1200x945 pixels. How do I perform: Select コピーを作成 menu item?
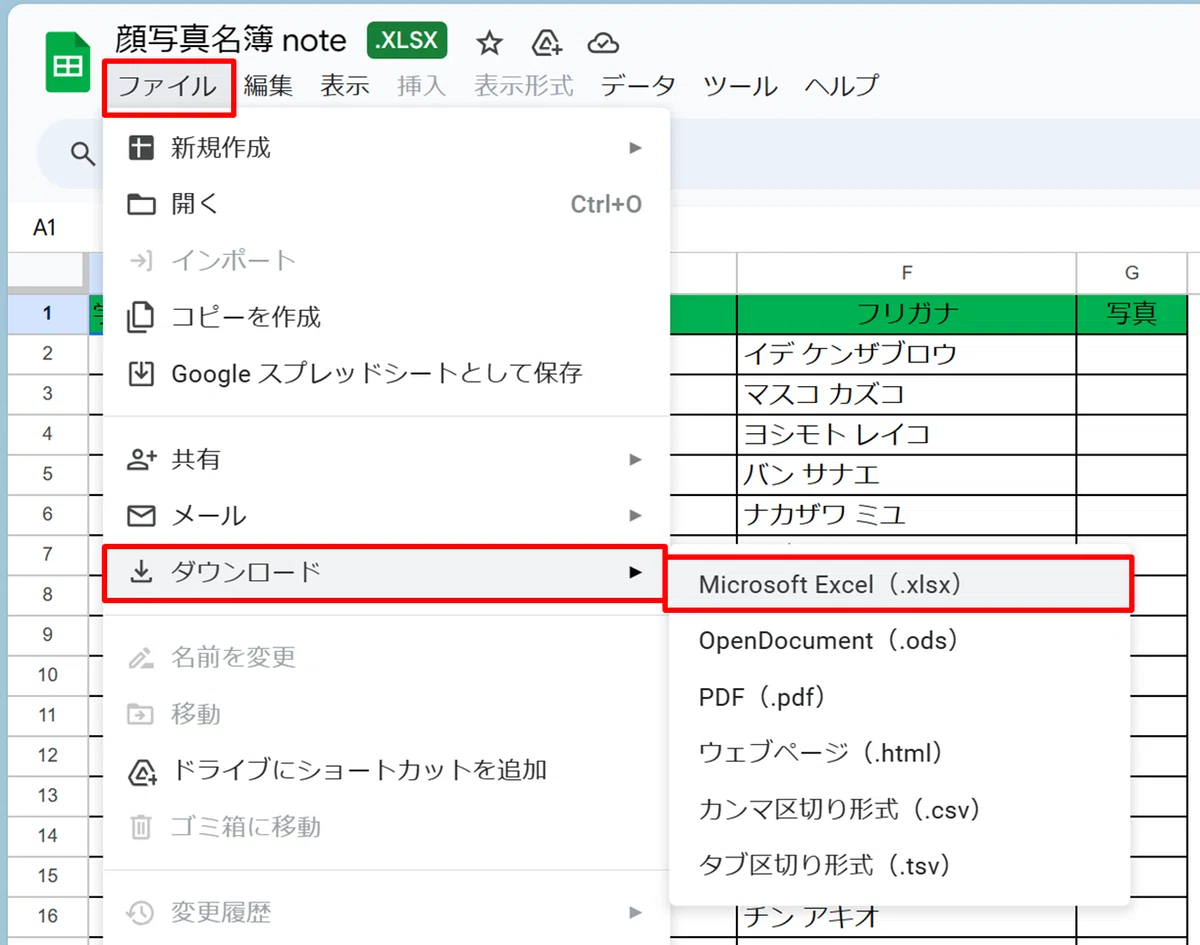tap(386, 317)
